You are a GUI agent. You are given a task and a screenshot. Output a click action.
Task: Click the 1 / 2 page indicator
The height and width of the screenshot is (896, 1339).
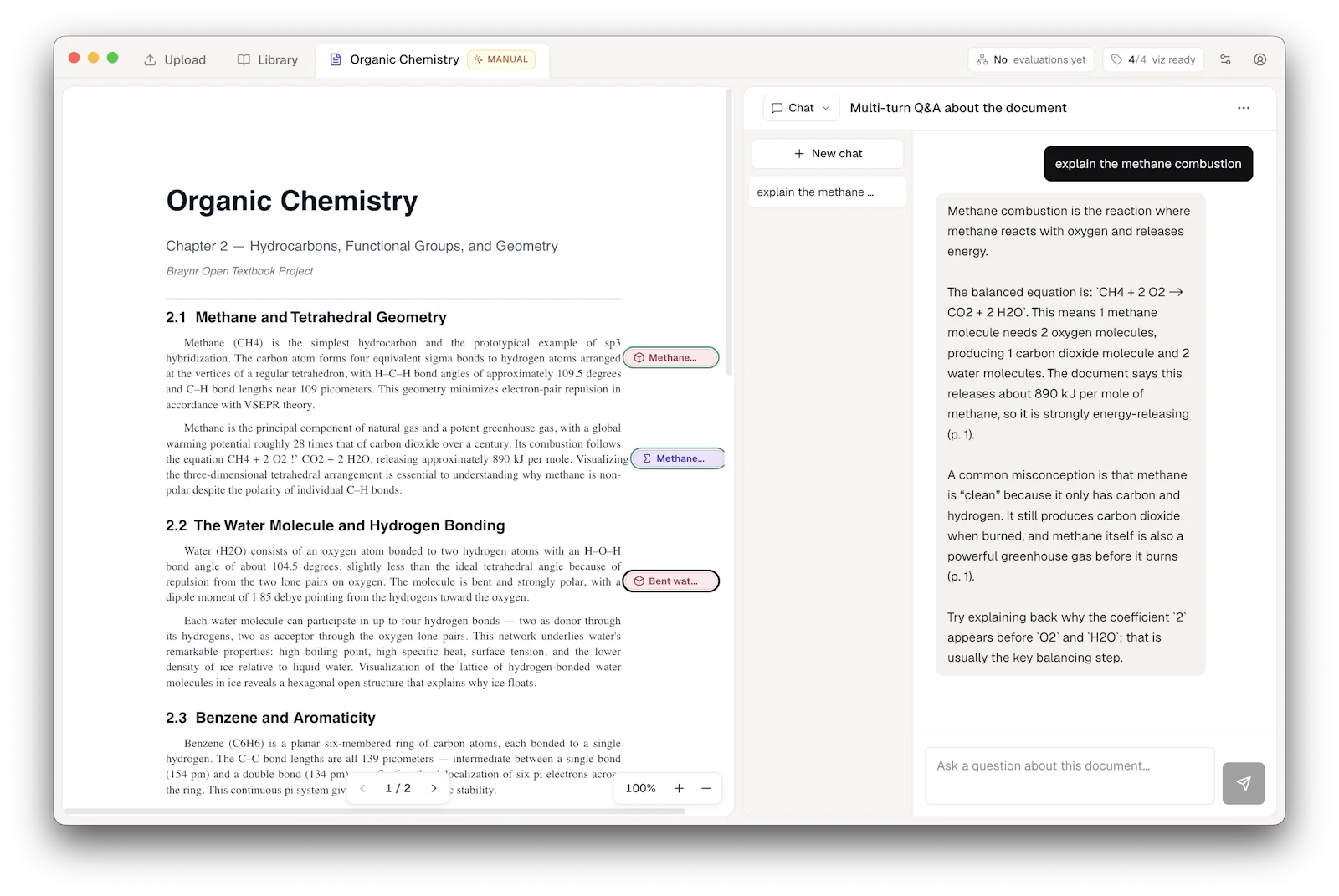398,789
